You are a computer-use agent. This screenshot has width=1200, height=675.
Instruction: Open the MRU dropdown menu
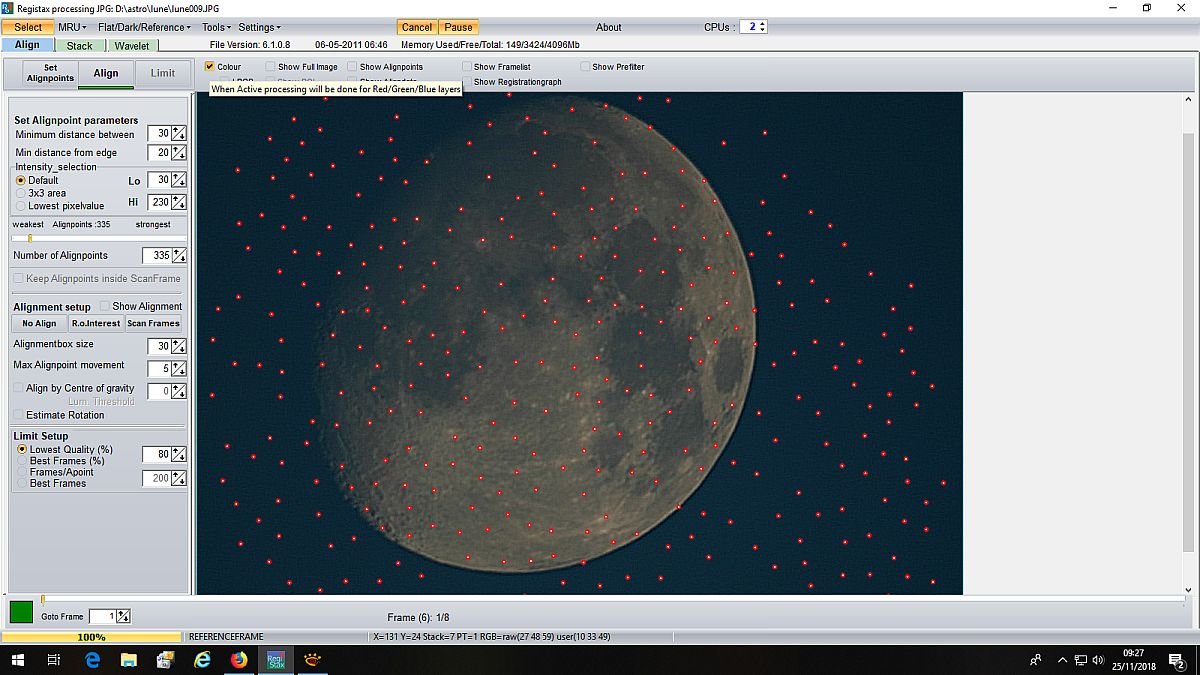72,27
